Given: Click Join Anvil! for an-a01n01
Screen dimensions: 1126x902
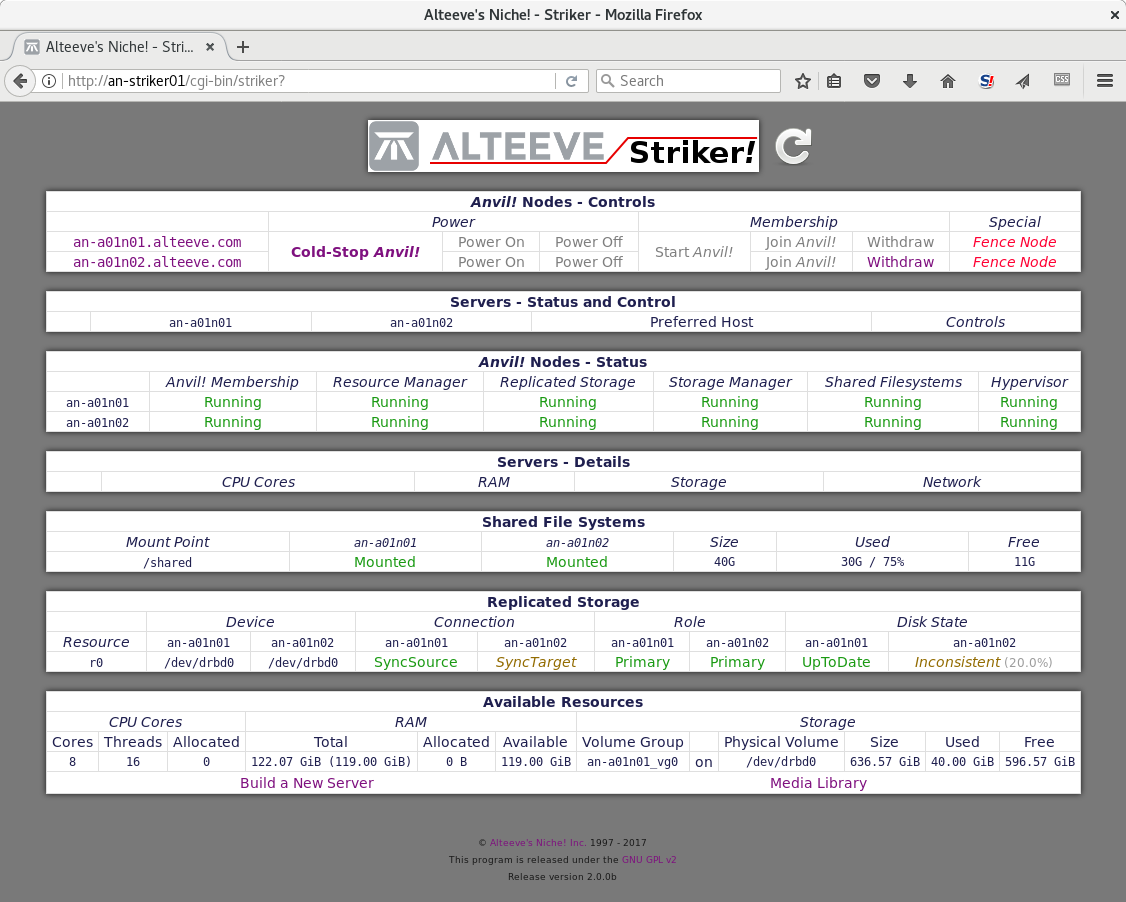Looking at the screenshot, I should pyautogui.click(x=801, y=242).
